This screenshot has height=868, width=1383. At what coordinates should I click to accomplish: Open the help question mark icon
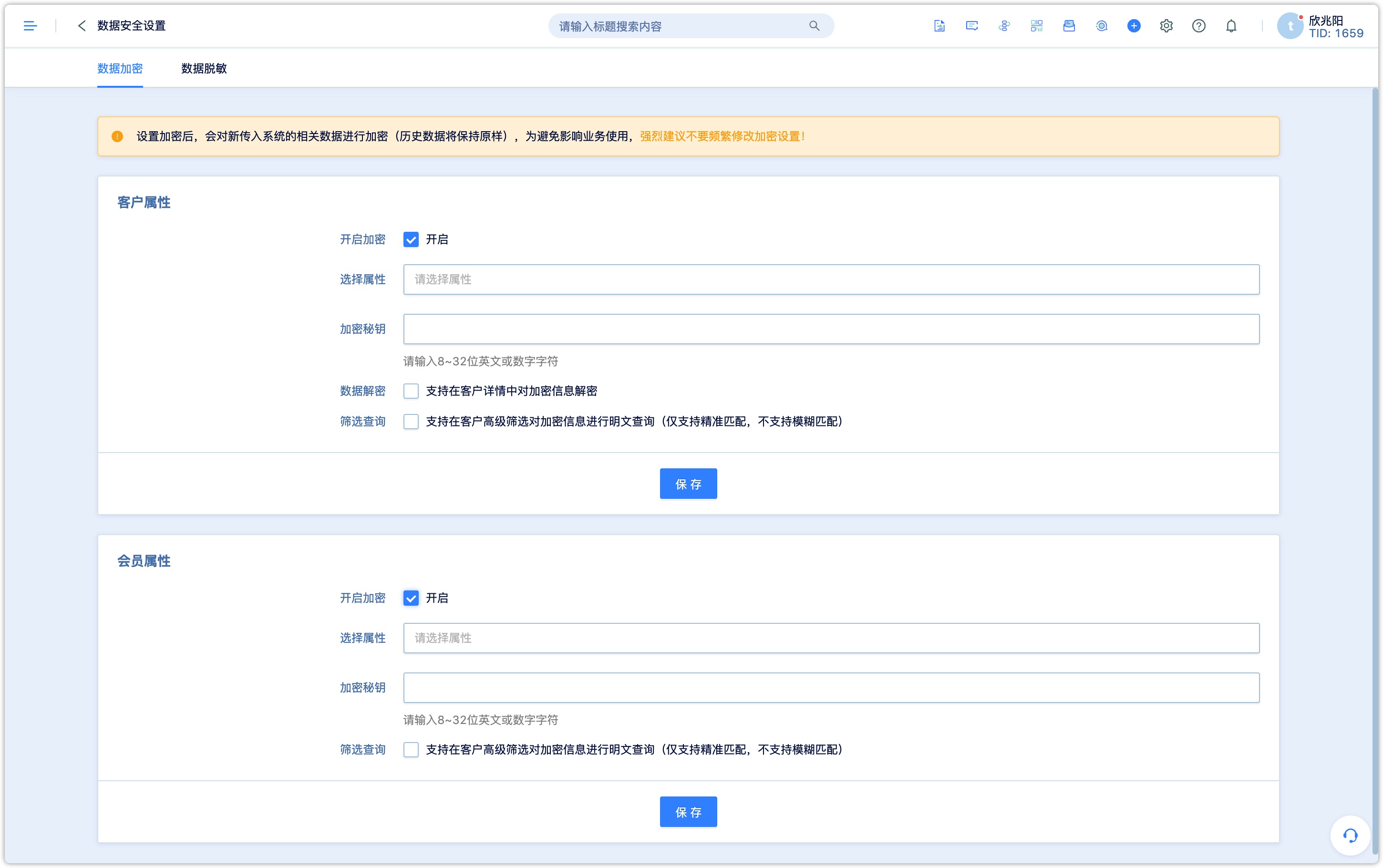click(1198, 26)
